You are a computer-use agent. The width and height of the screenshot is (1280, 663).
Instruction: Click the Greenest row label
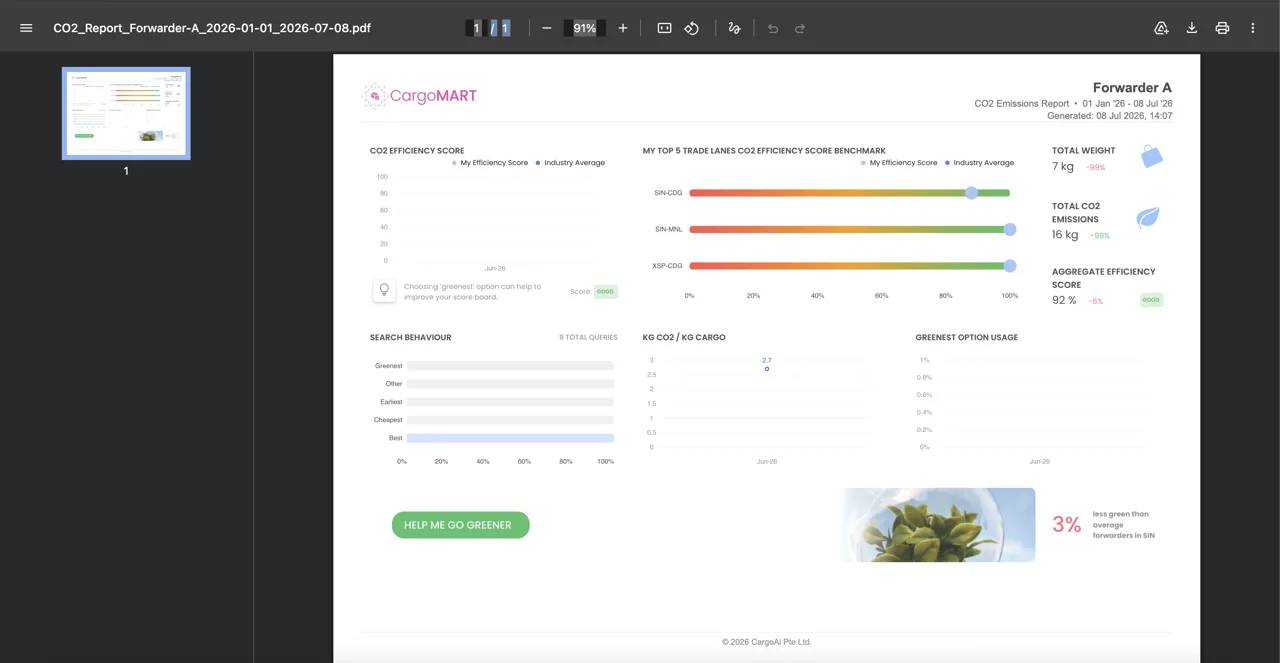tap(388, 366)
